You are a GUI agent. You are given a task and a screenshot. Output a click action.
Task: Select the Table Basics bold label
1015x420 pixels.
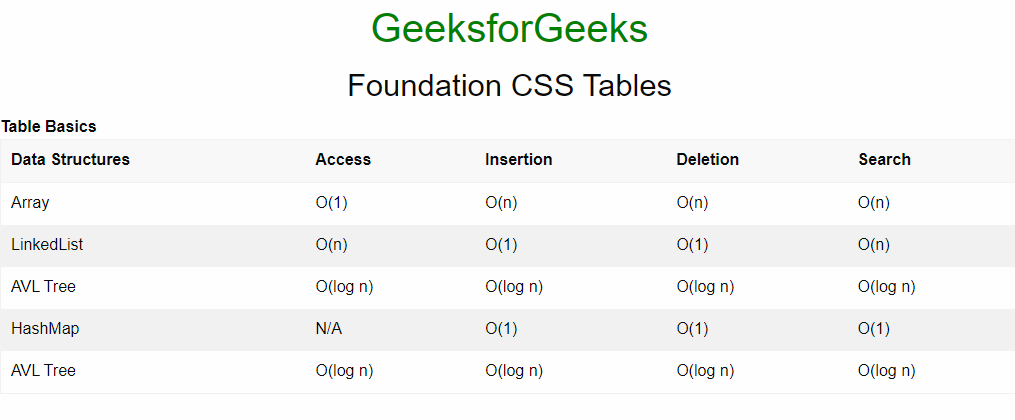pyautogui.click(x=49, y=127)
